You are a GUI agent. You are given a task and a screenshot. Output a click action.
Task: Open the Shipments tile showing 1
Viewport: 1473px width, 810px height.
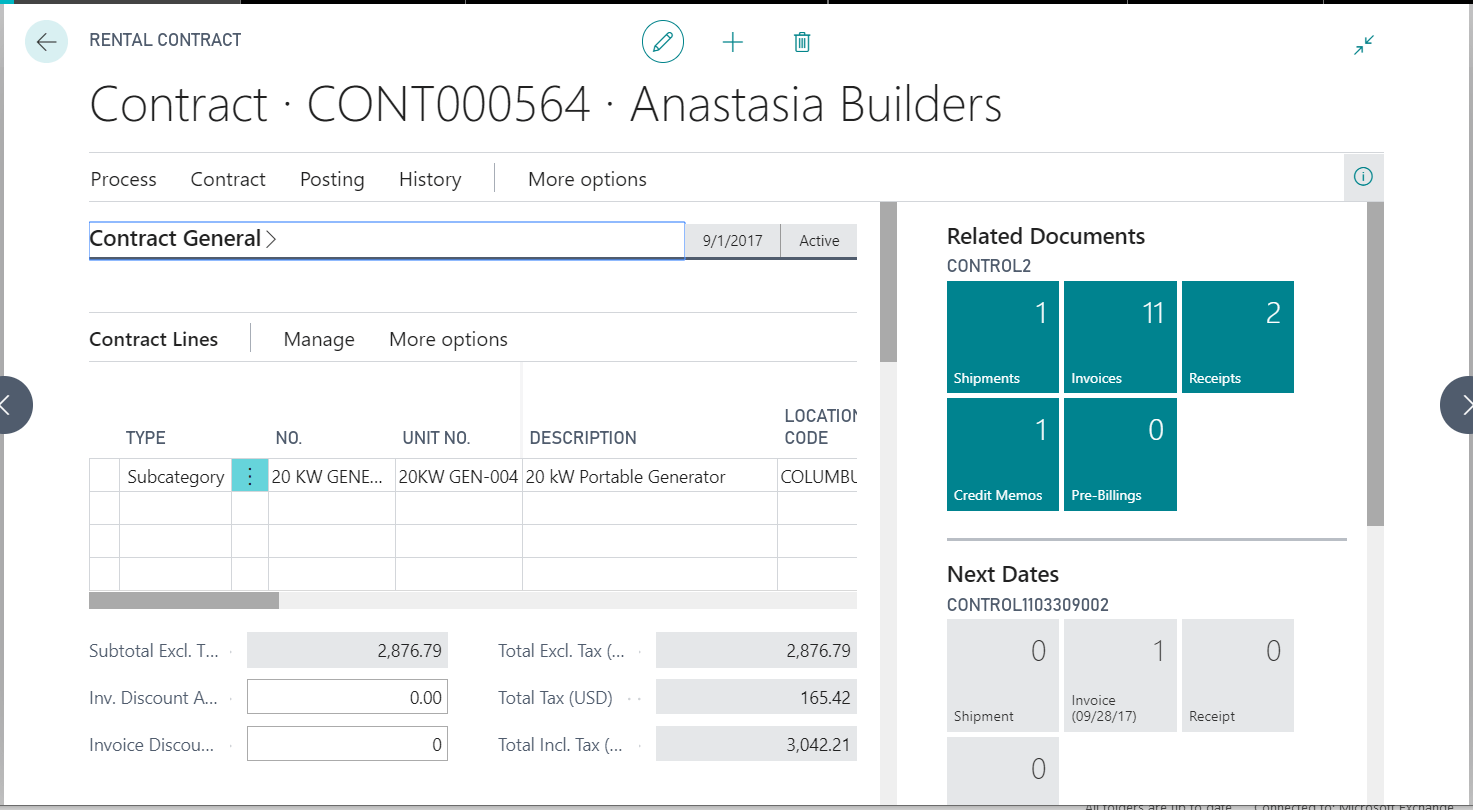[1002, 337]
